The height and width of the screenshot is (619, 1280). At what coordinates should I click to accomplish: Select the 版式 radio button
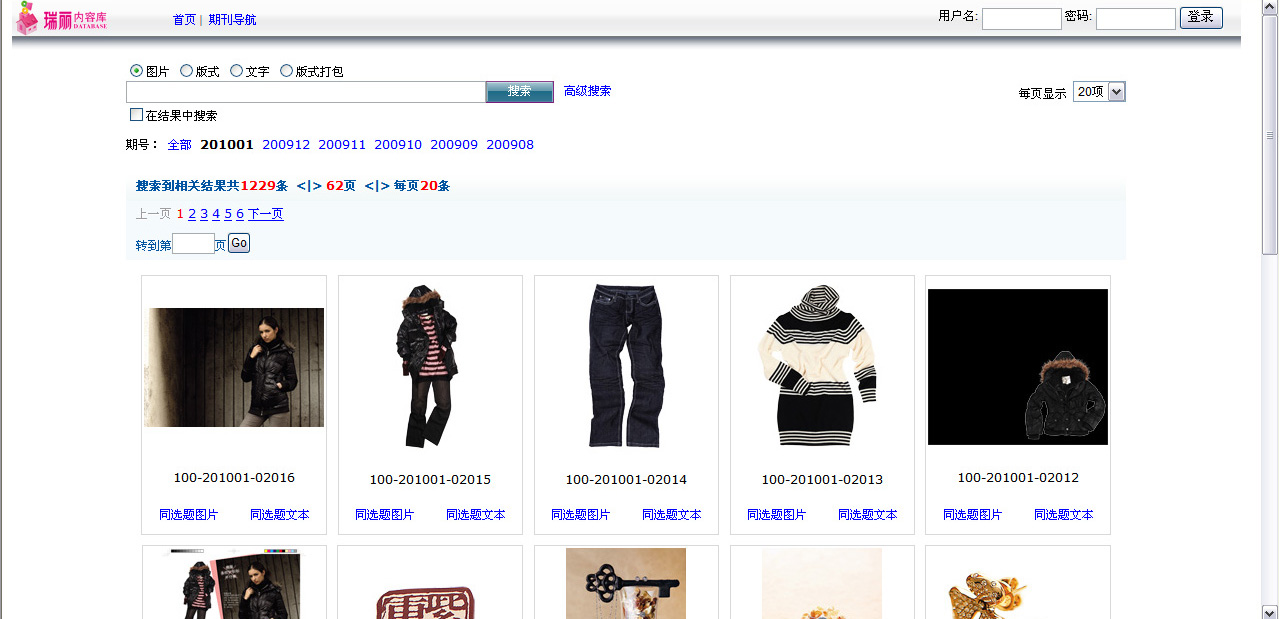(x=187, y=71)
